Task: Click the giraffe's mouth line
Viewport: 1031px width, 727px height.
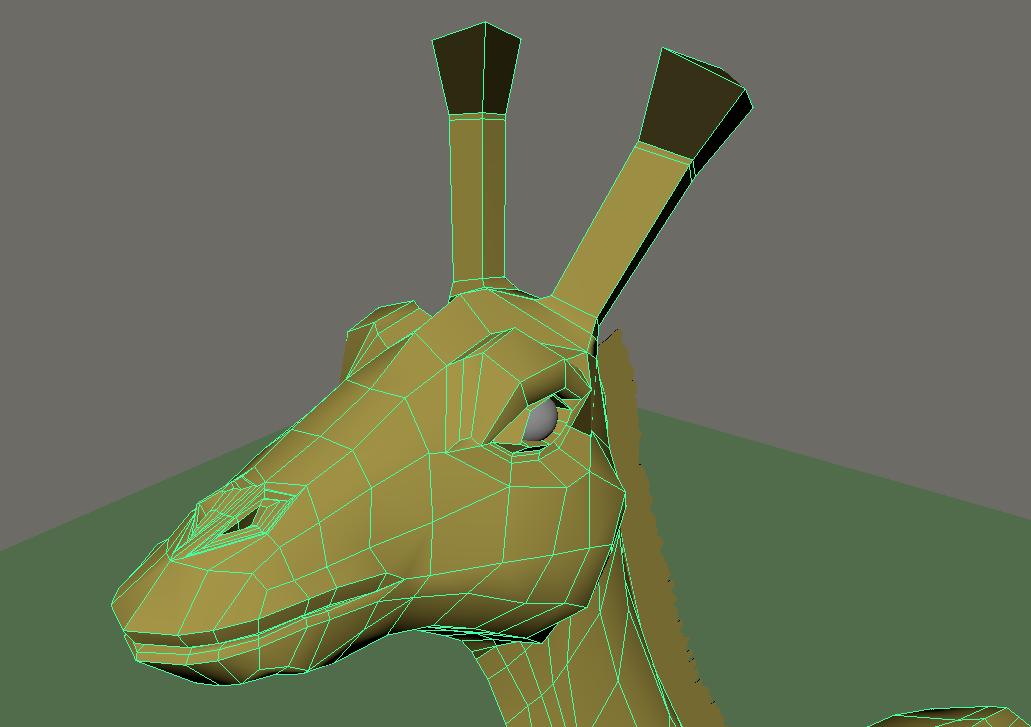Action: pos(300,612)
